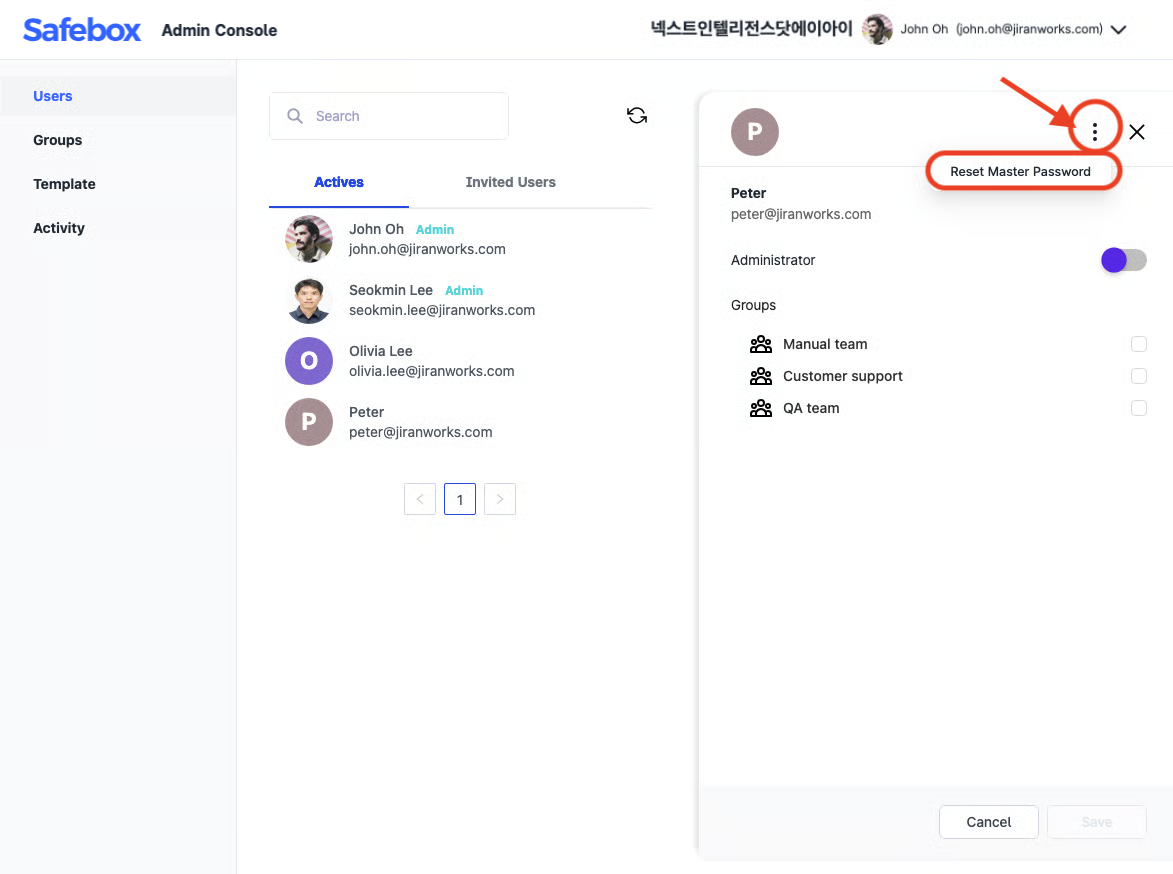Toggle the Administrator switch for Peter
The image size is (1173, 874).
1123,260
